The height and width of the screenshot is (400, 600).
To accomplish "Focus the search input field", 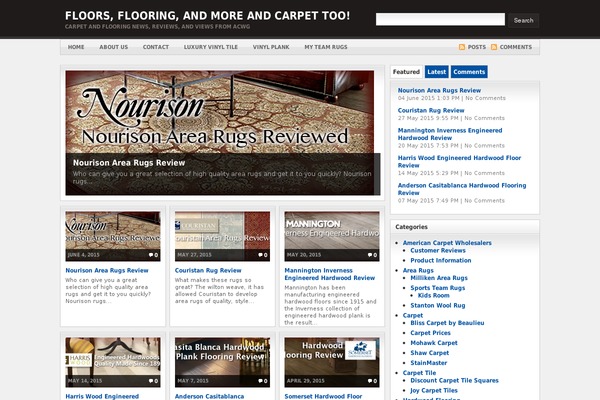I will (440, 20).
